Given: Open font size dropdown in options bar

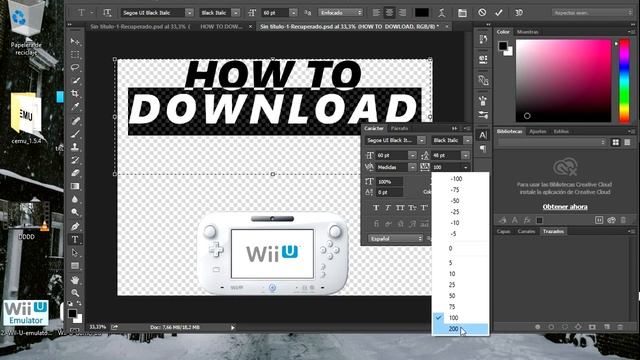Looking at the screenshot, I should pos(293,13).
